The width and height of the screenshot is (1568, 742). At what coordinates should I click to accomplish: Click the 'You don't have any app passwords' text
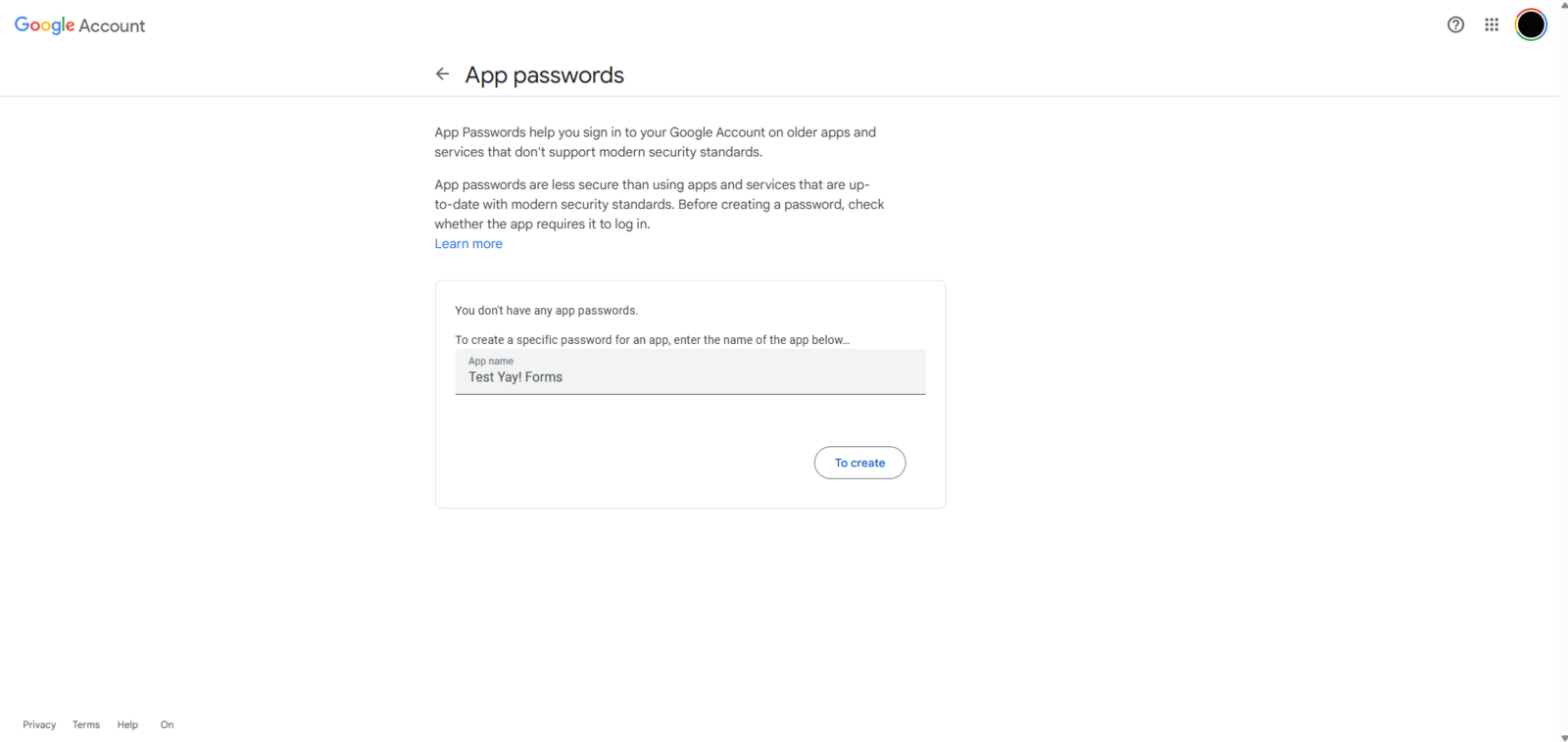coord(546,311)
